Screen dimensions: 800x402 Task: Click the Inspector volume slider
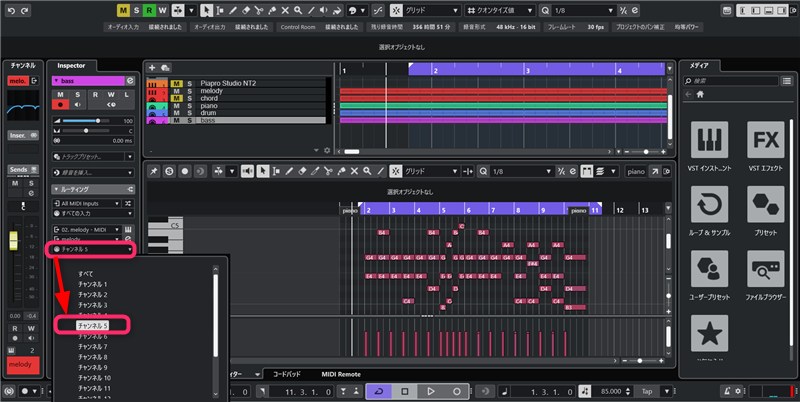[x=87, y=121]
